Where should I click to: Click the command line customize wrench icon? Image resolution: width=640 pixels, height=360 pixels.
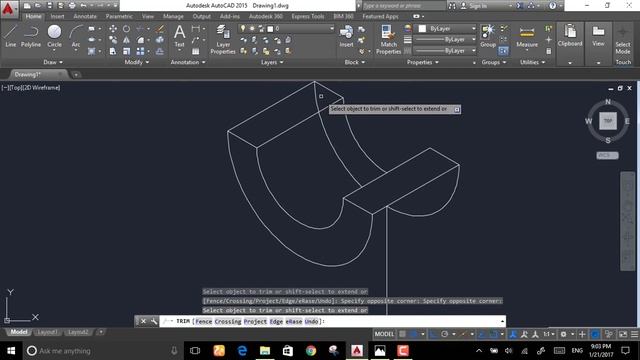point(154,321)
